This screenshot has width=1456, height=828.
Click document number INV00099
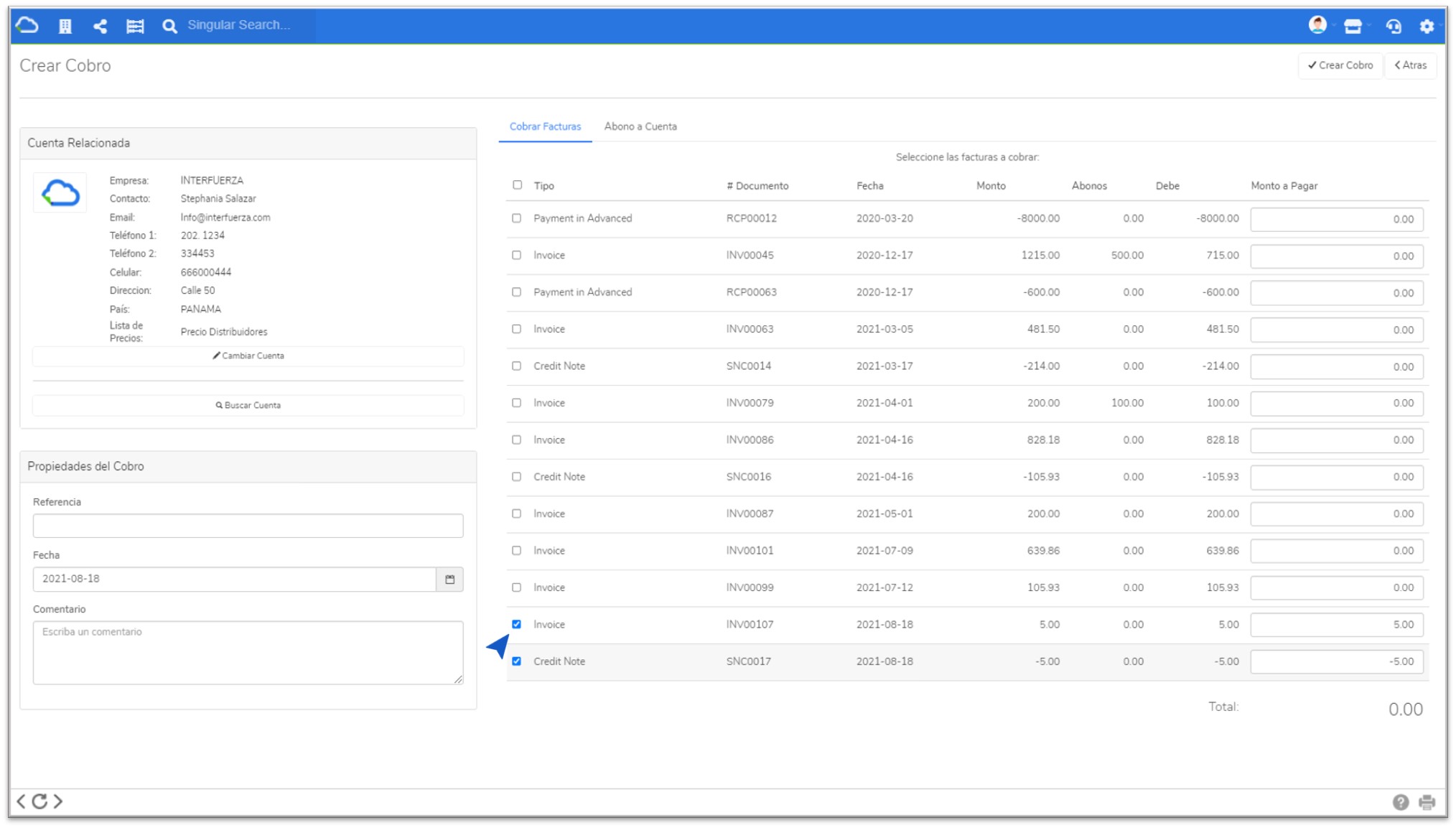(750, 587)
